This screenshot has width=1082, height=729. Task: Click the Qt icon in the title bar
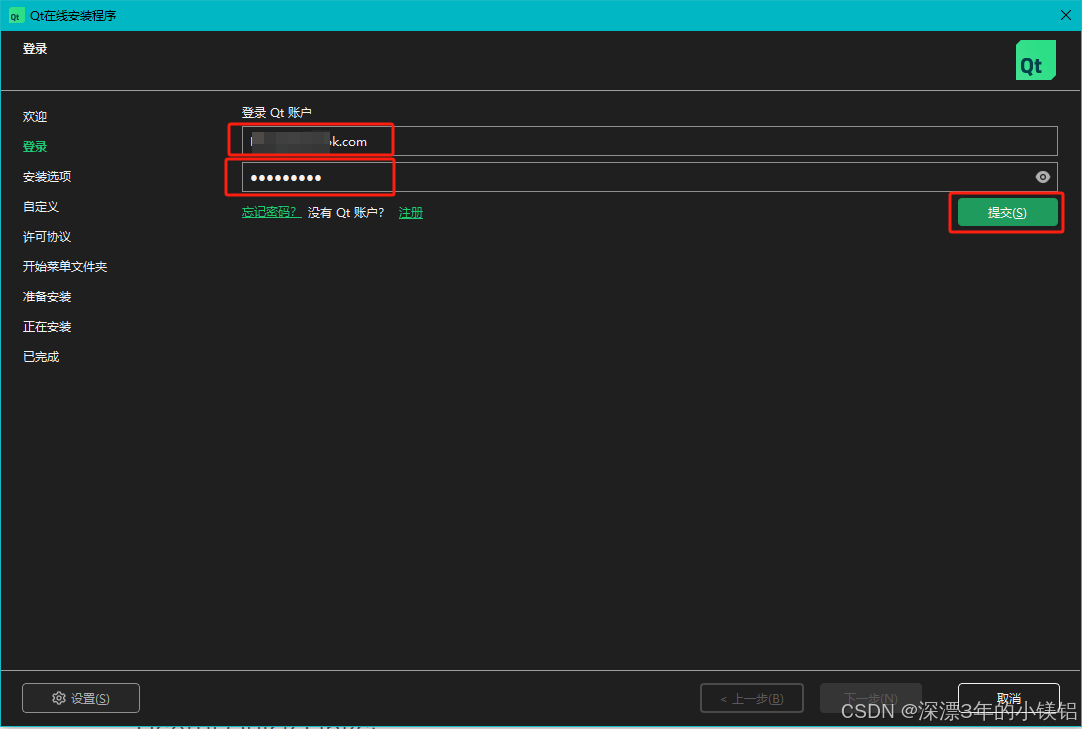[15, 15]
